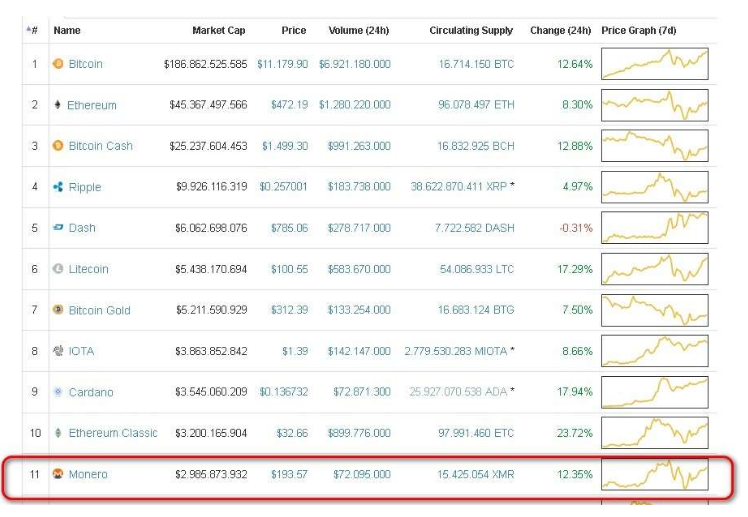Image resolution: width=748 pixels, height=517 pixels.
Task: Open Monero's 7-day price graph
Action: tap(654, 474)
